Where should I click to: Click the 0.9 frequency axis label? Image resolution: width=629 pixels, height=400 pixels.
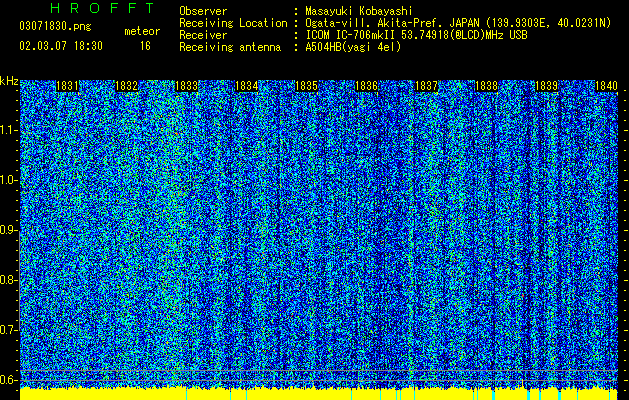[x=9, y=230]
